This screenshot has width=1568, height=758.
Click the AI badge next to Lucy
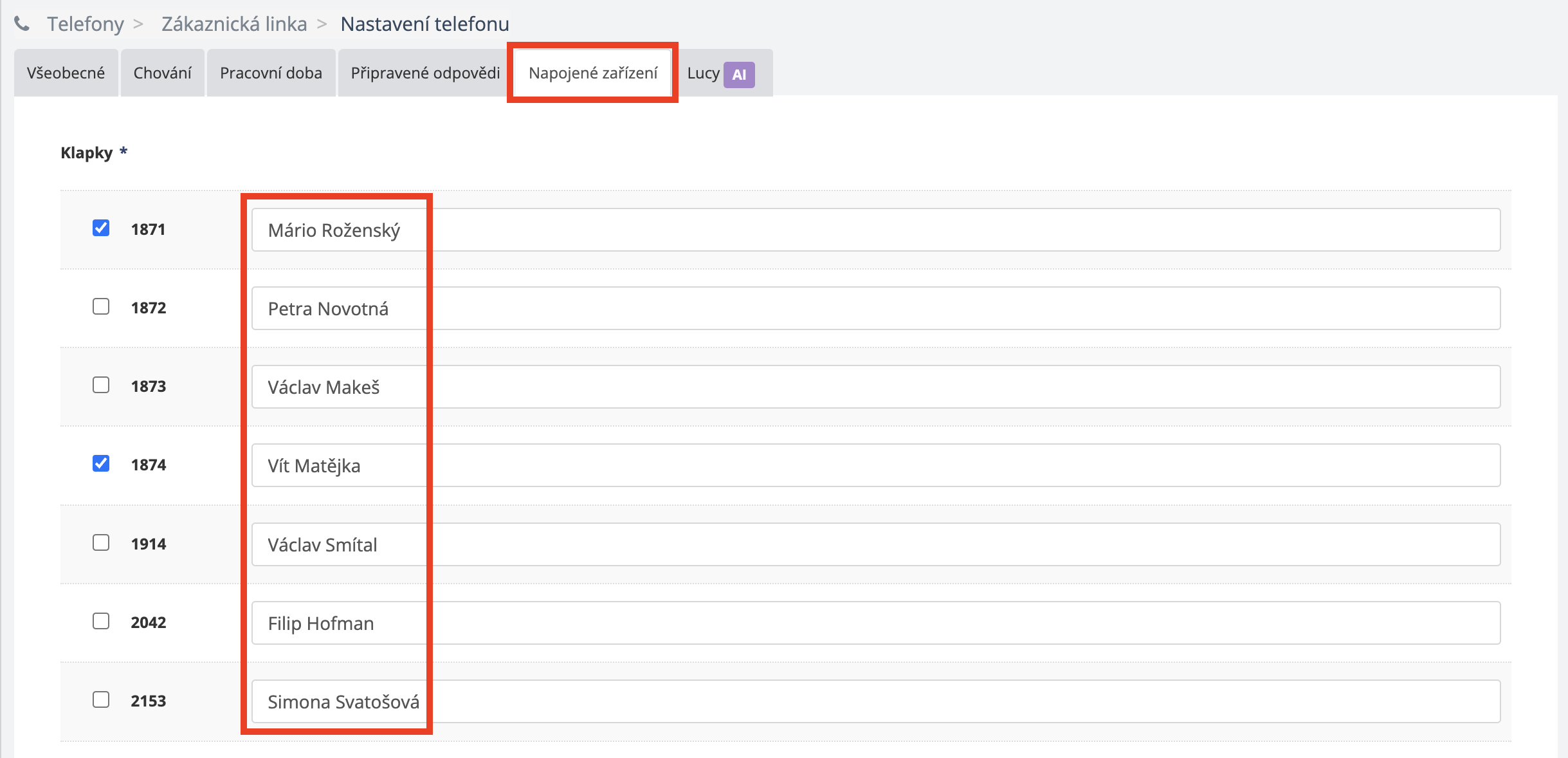point(739,74)
